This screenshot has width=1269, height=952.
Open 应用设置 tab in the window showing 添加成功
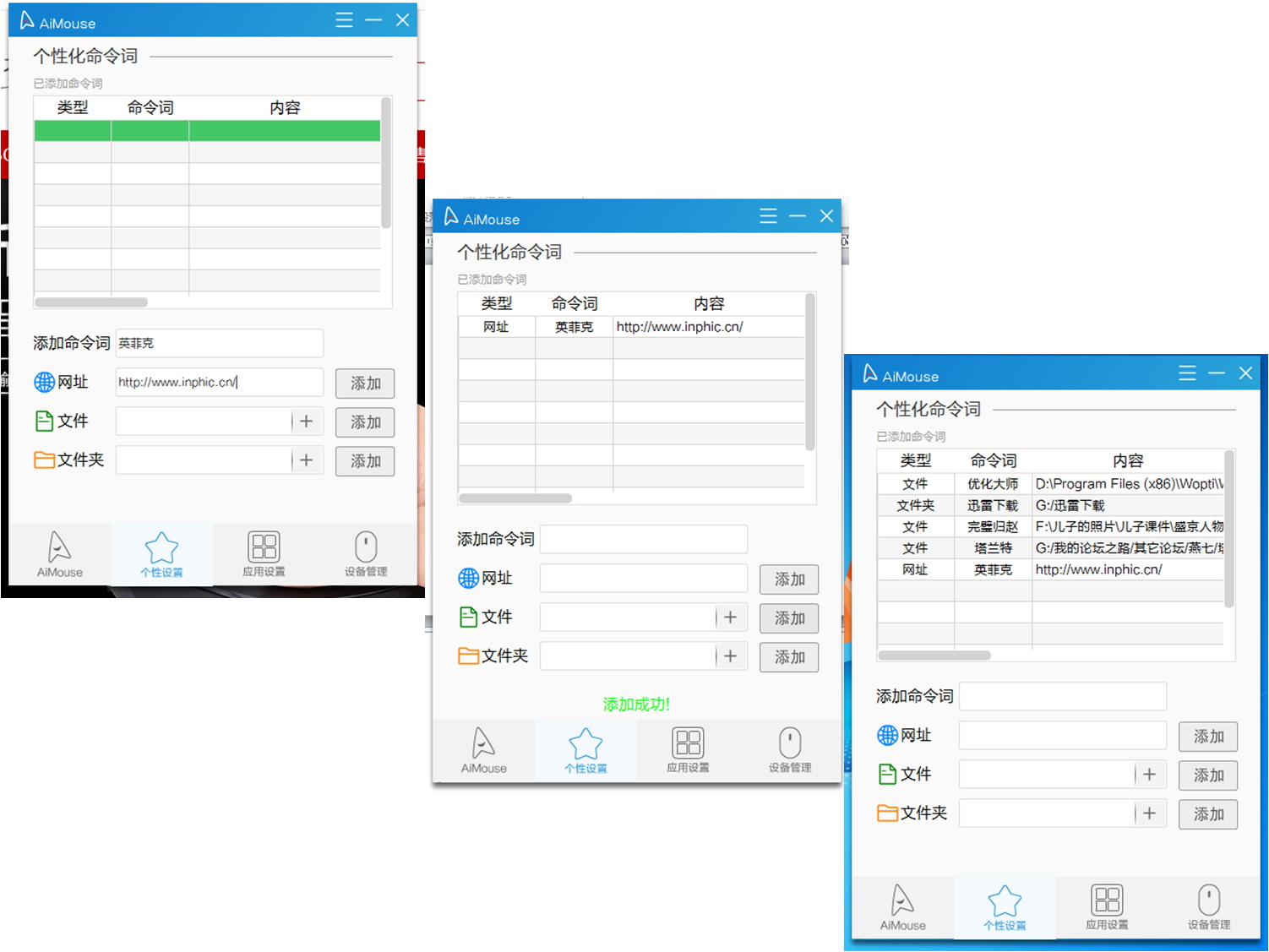(688, 749)
